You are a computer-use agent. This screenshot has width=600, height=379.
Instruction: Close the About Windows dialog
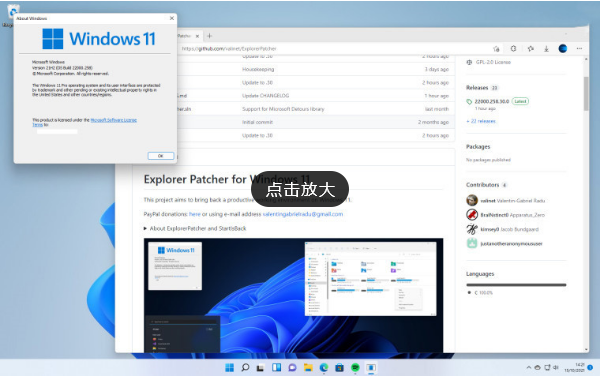(x=172, y=18)
